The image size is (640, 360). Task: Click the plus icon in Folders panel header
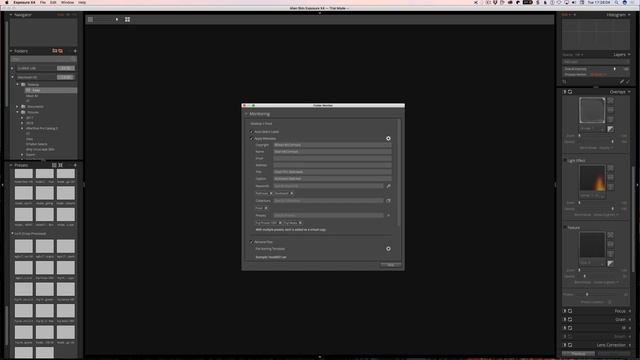click(75, 51)
